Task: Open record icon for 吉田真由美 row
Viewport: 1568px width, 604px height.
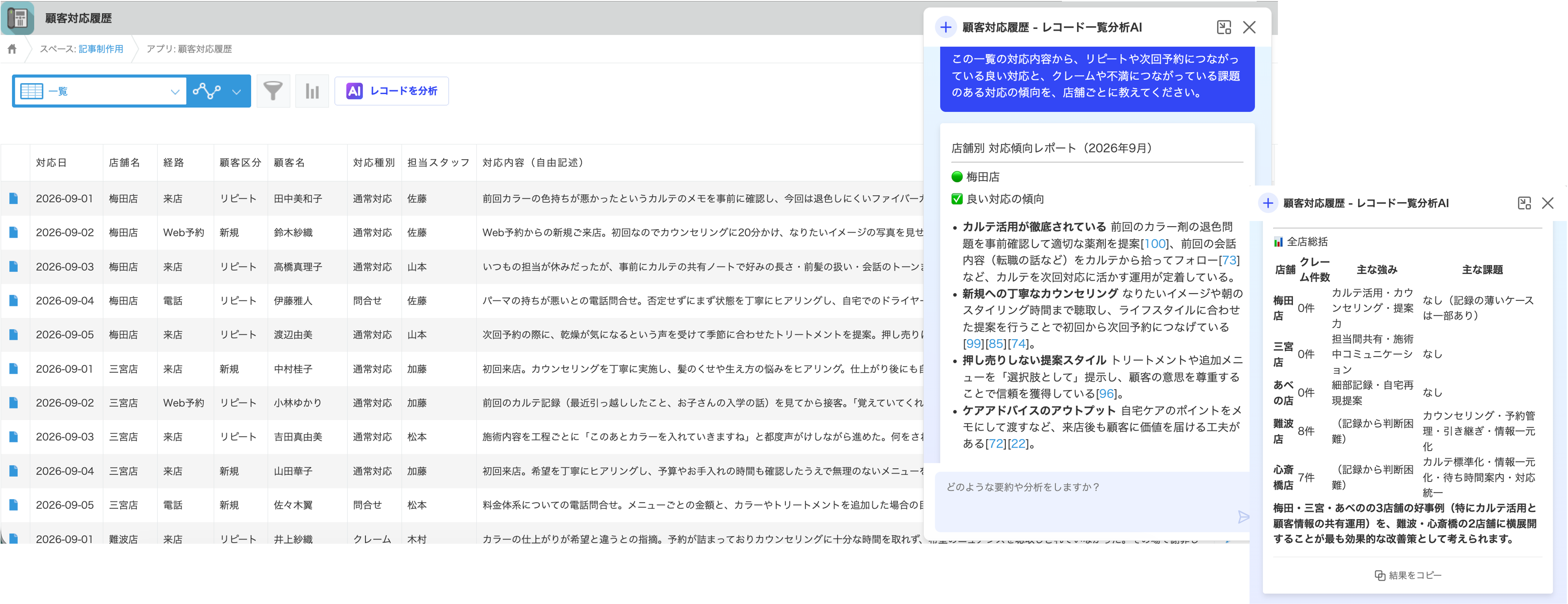Action: coord(13,437)
